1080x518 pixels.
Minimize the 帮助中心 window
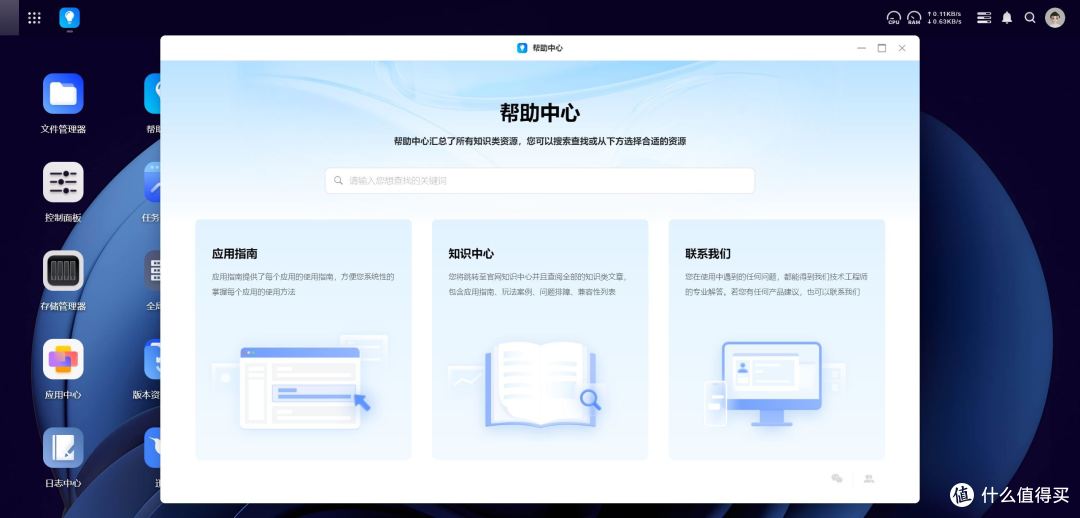tap(861, 48)
